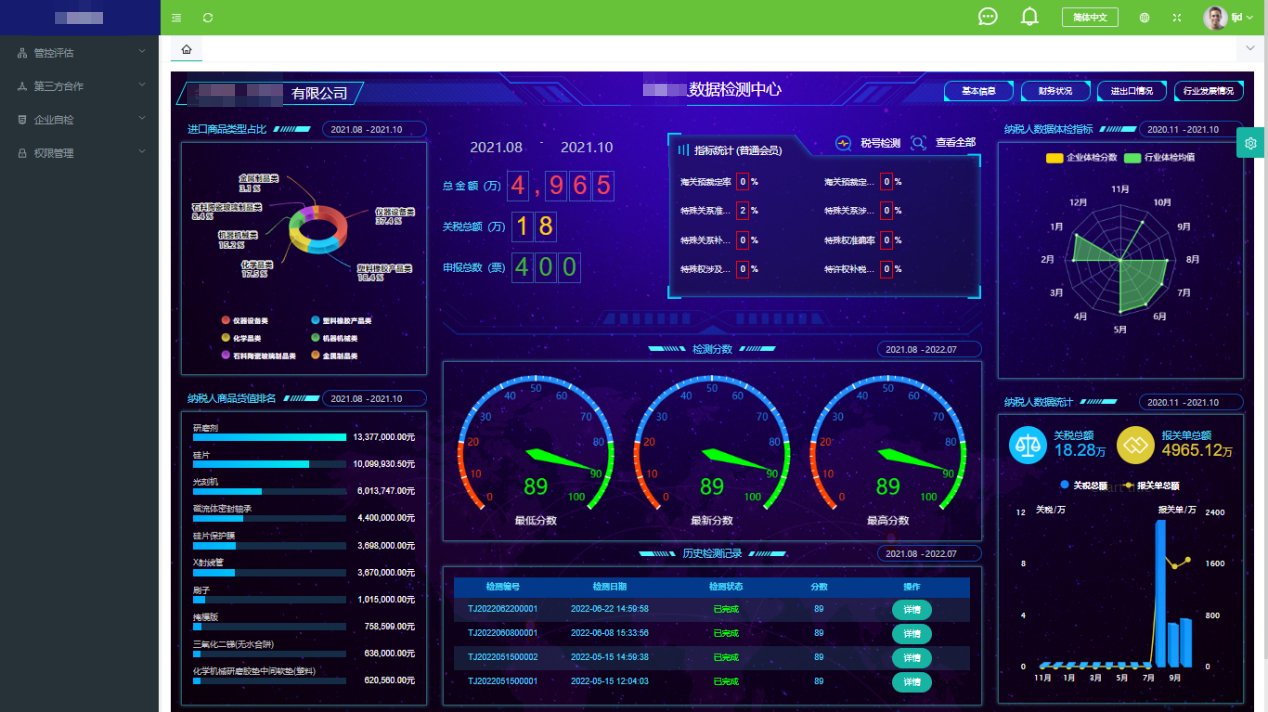
Task: Click the 第三方合作 sidebar icon
Action: [22, 86]
